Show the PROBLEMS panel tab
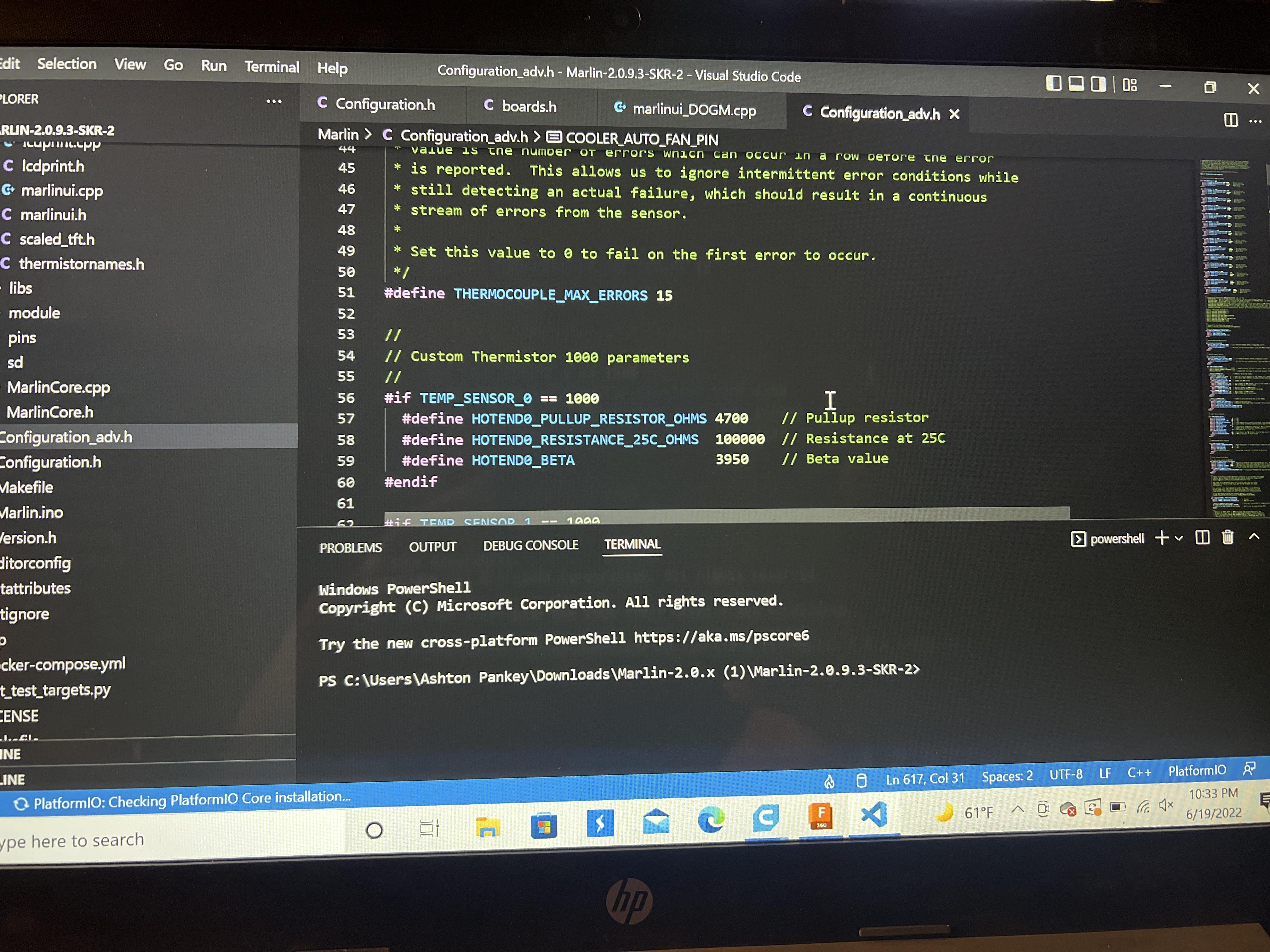This screenshot has height=952, width=1270. tap(350, 547)
